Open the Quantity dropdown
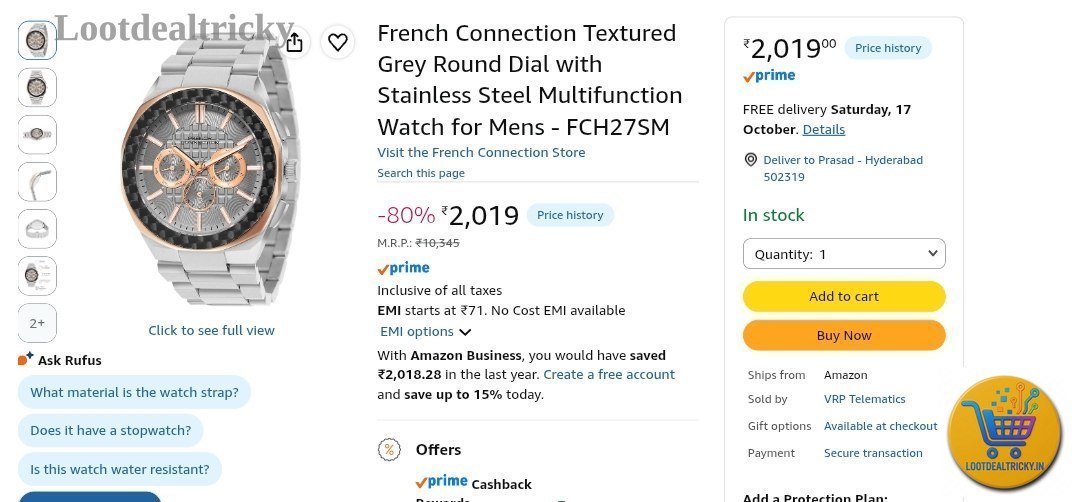The height and width of the screenshot is (502, 1080). pyautogui.click(x=844, y=254)
